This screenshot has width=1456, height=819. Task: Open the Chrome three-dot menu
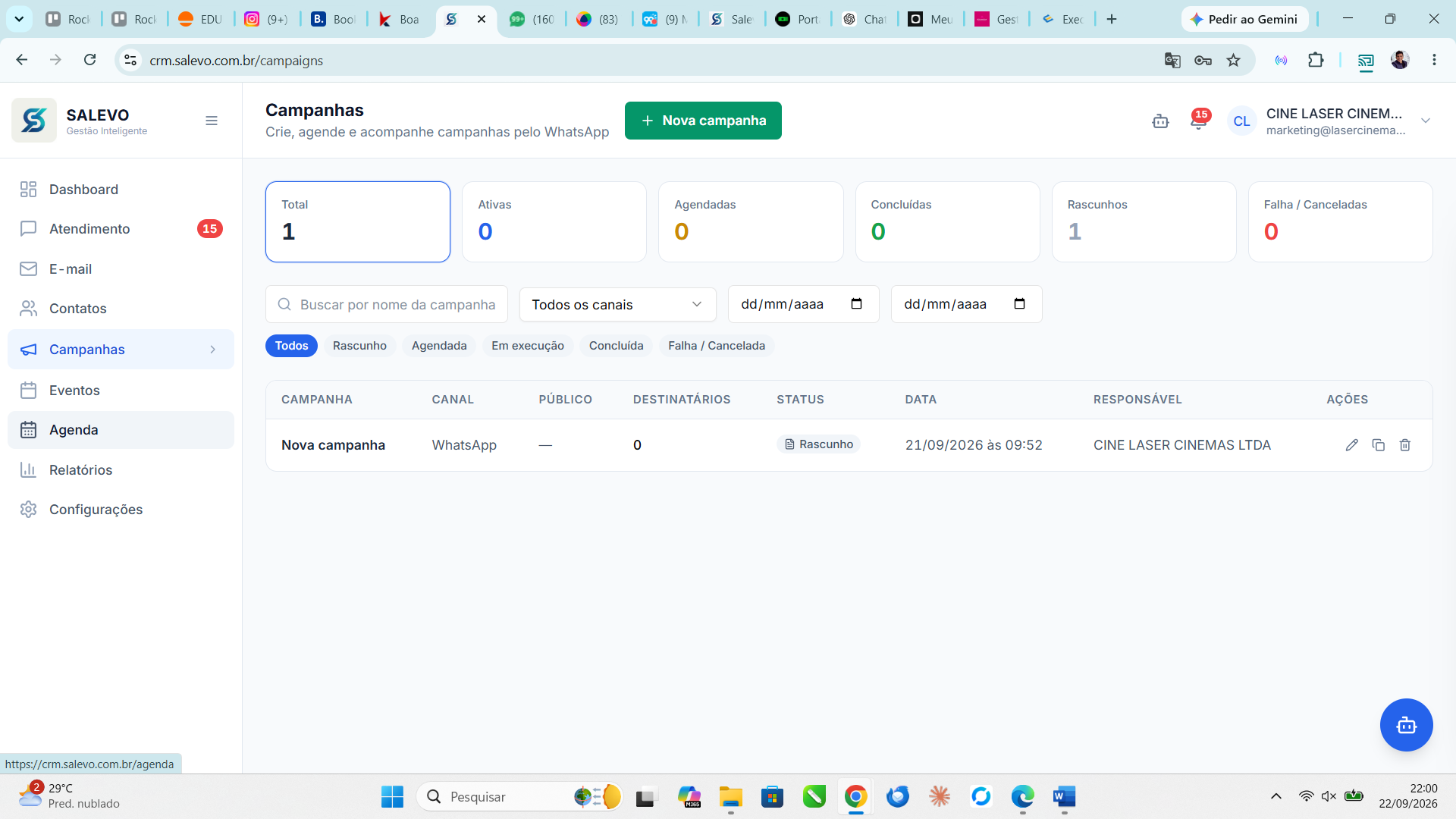[1434, 60]
